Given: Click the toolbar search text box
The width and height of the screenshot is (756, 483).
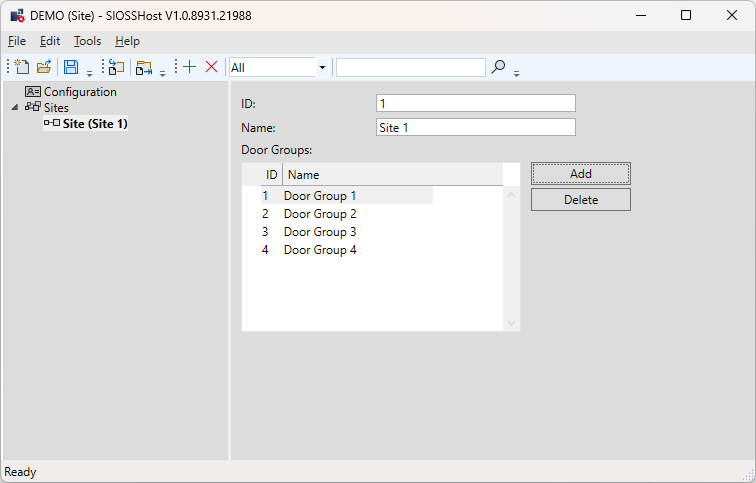Looking at the screenshot, I should (410, 67).
